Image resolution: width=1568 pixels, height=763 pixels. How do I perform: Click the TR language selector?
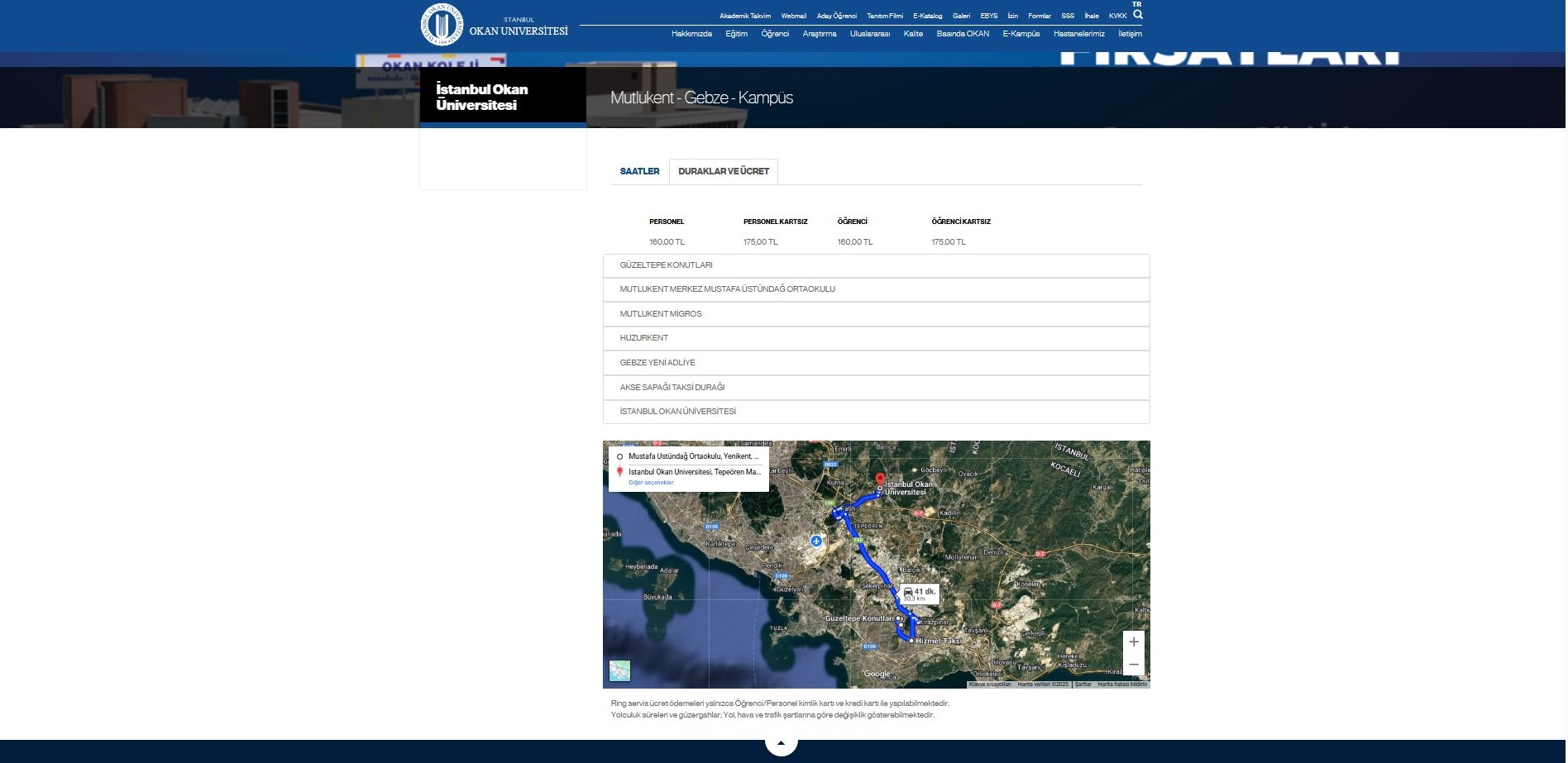[1137, 4]
